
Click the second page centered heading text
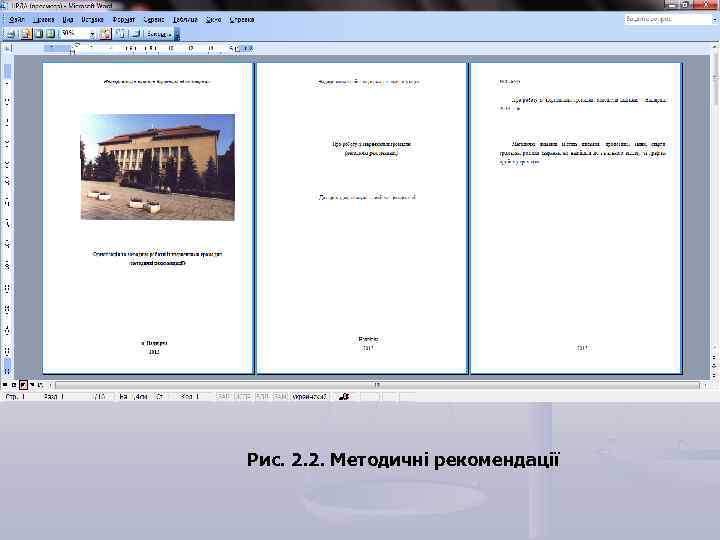371,148
